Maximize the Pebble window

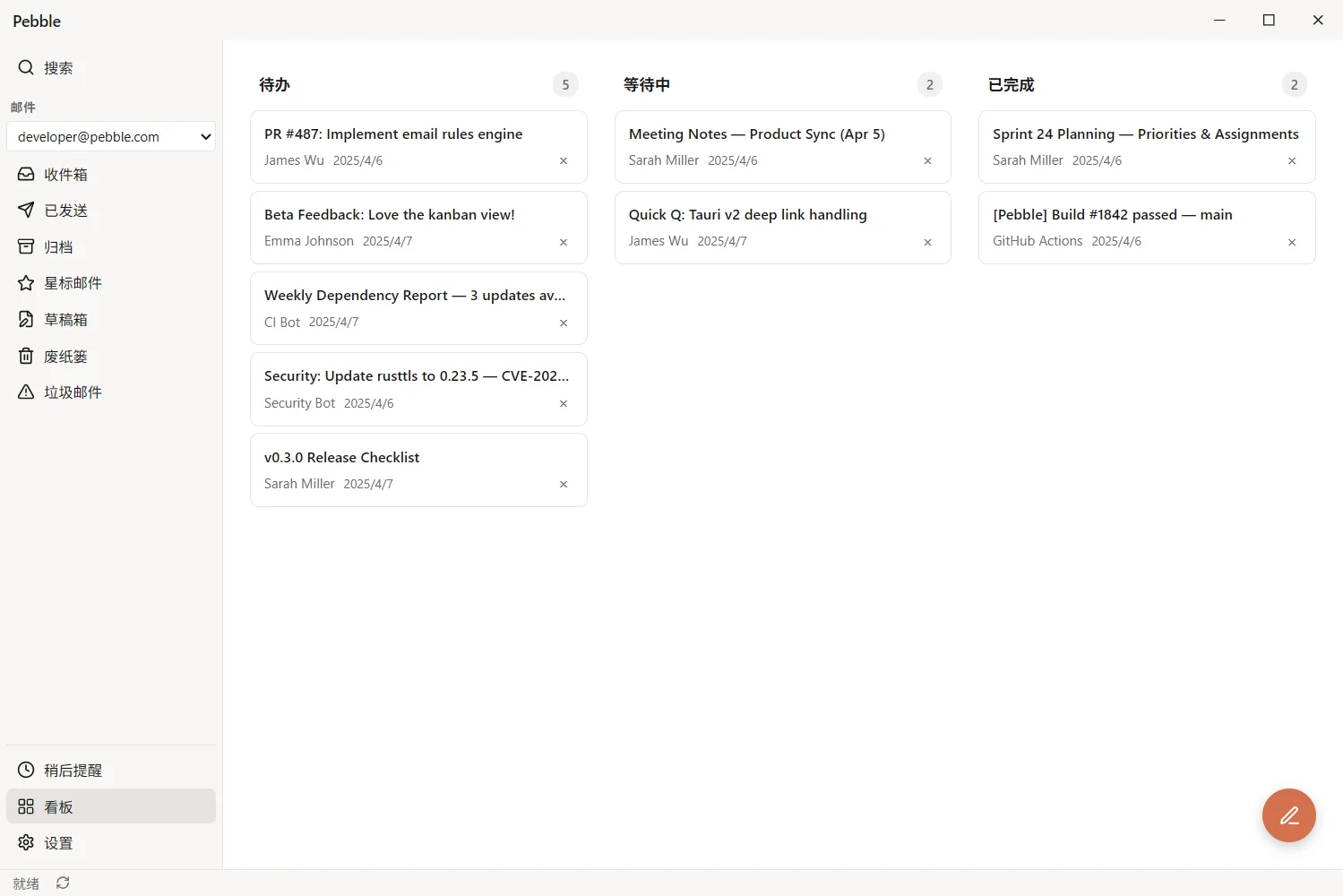click(x=1269, y=20)
